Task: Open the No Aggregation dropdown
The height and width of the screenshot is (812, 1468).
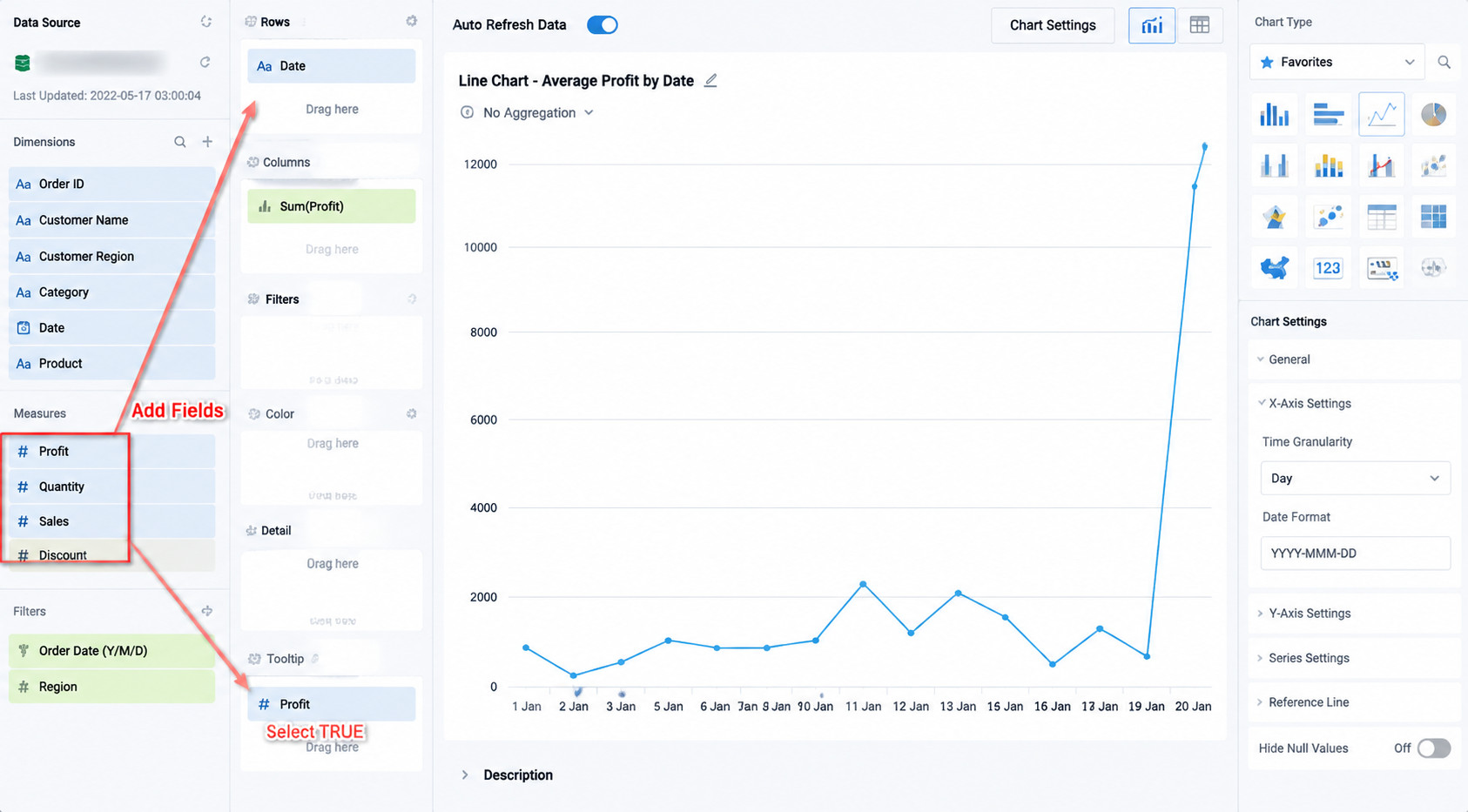Action: click(538, 112)
